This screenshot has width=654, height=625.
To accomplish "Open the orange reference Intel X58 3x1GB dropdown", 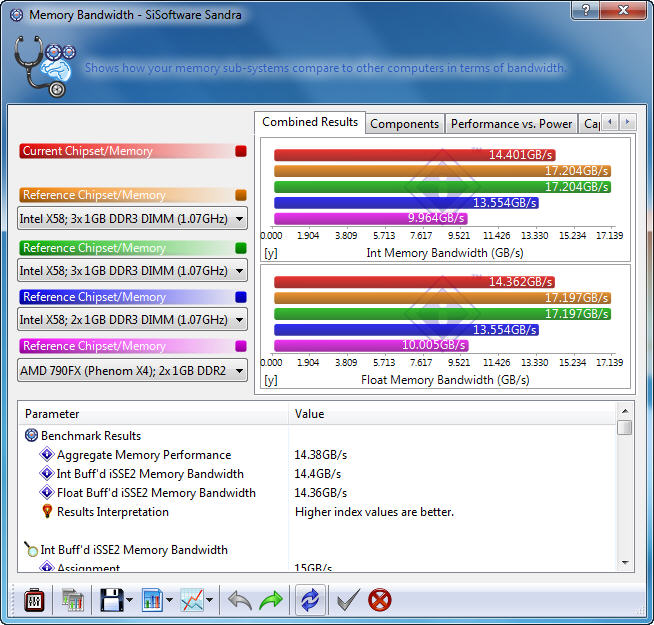I will pyautogui.click(x=132, y=219).
